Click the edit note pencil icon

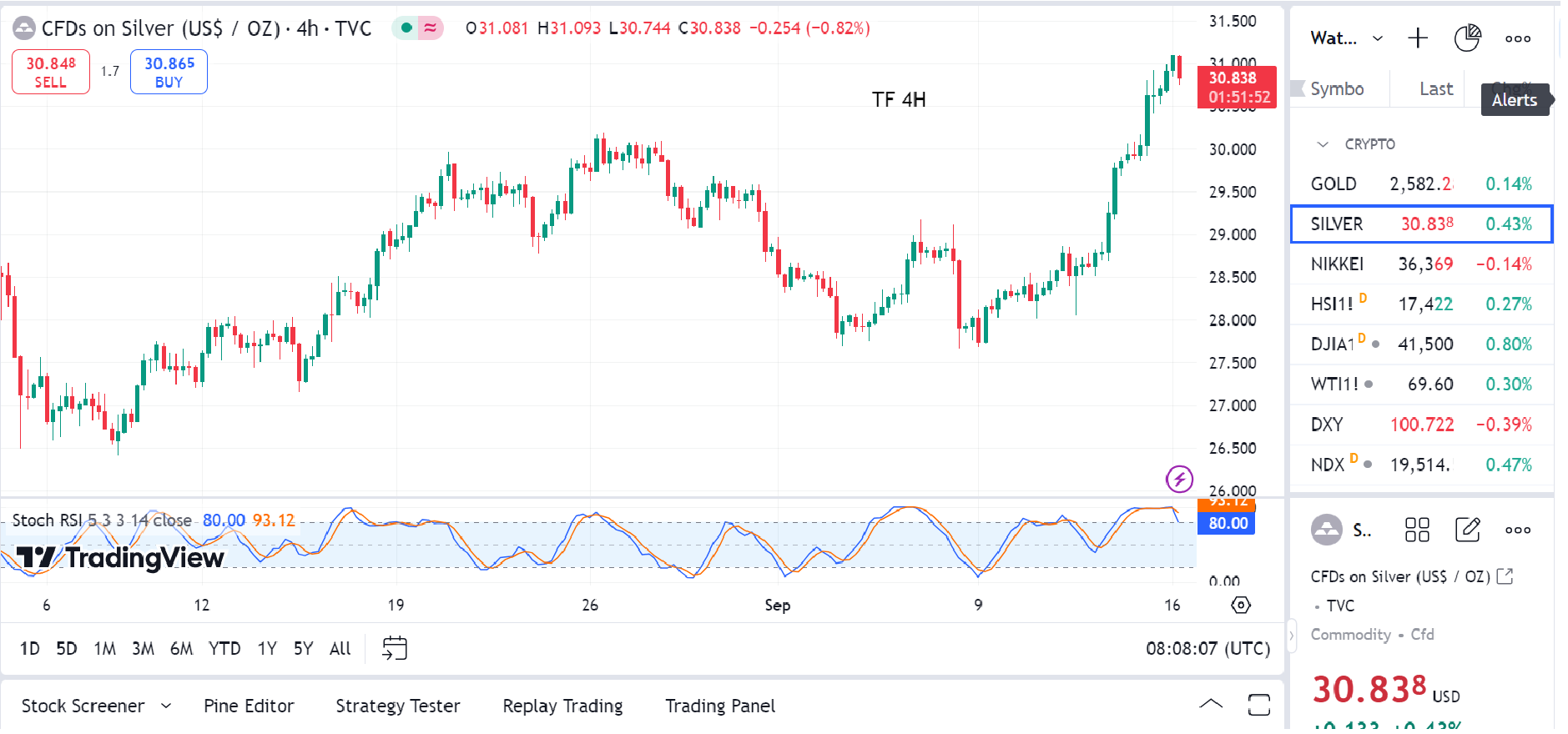tap(1467, 530)
